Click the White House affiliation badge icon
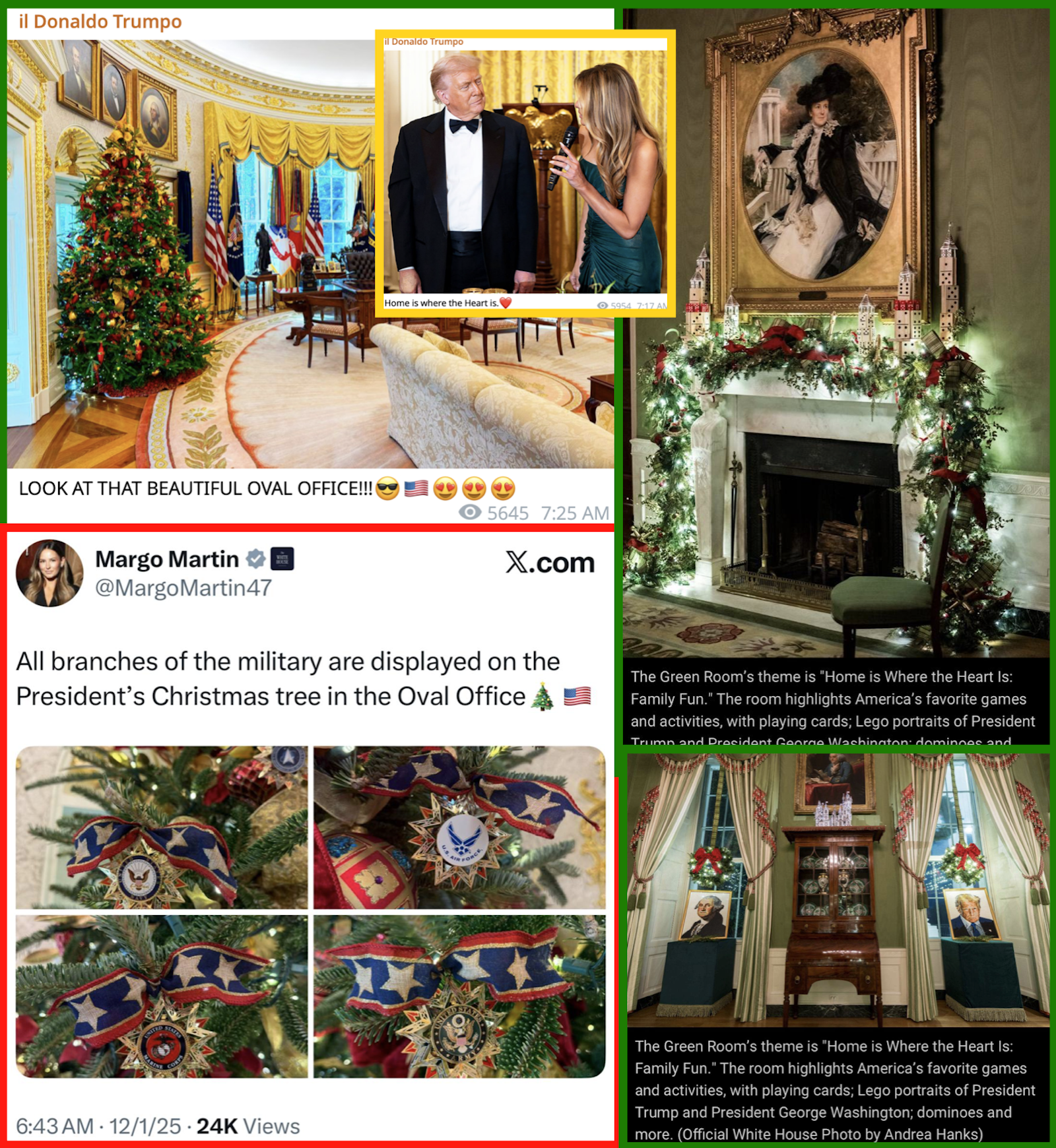The width and height of the screenshot is (1056, 1148). (x=282, y=559)
